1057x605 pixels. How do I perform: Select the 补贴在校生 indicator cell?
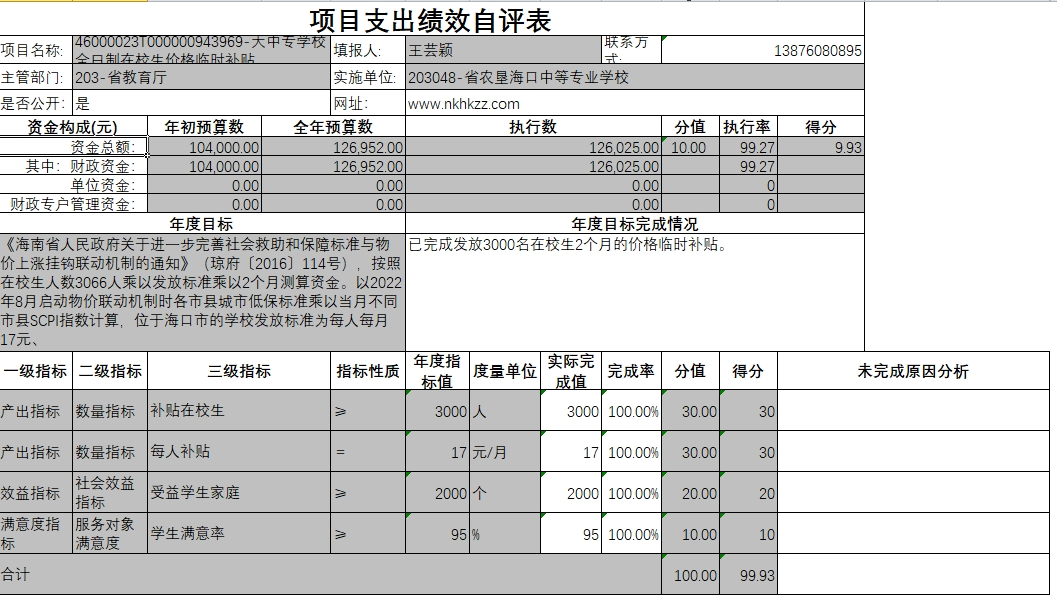(x=239, y=411)
